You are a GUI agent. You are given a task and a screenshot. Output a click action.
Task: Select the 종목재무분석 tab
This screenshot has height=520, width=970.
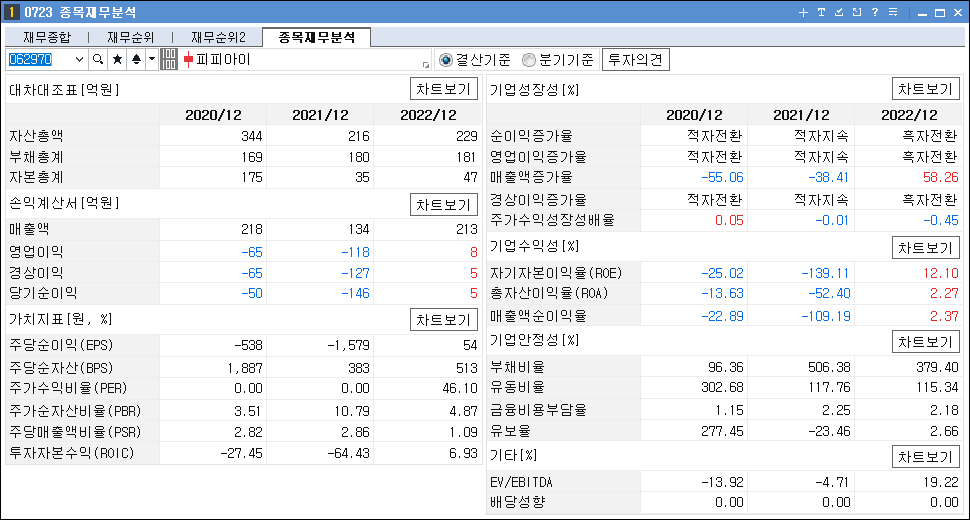[x=317, y=37]
